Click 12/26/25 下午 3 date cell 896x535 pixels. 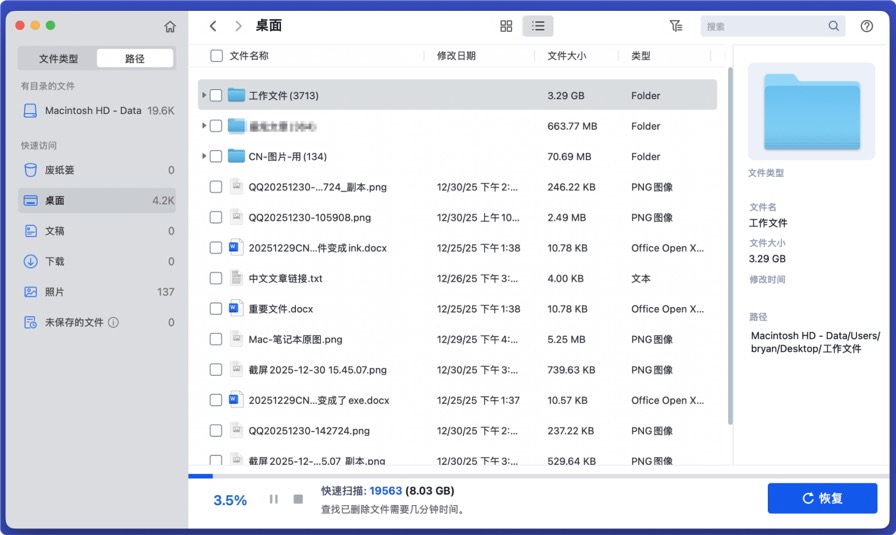477,278
